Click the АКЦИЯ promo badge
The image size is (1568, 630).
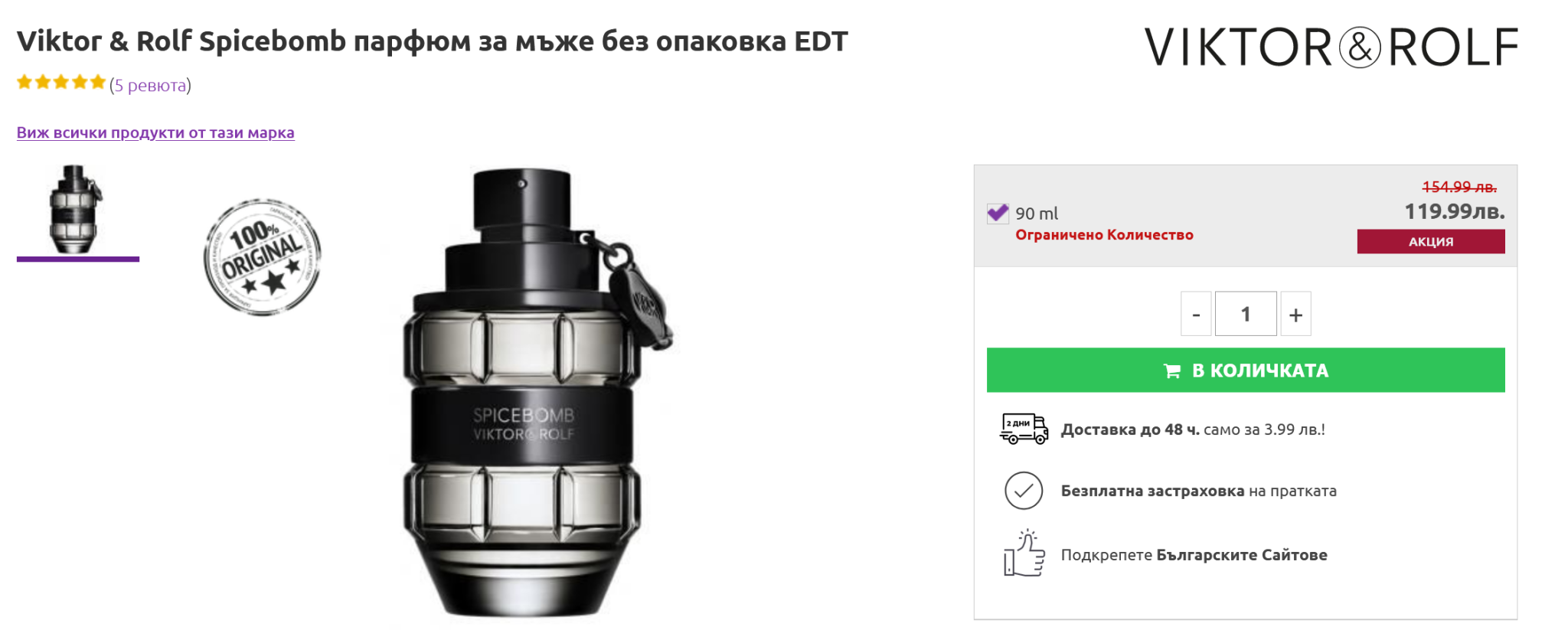(x=1431, y=241)
